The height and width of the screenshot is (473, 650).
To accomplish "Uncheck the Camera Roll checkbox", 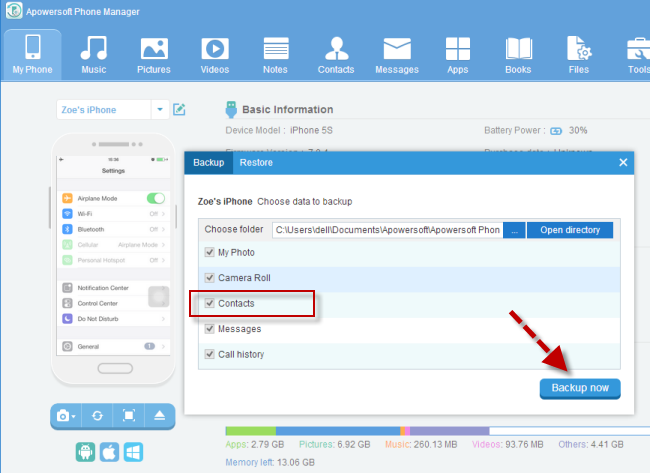I will (x=210, y=278).
